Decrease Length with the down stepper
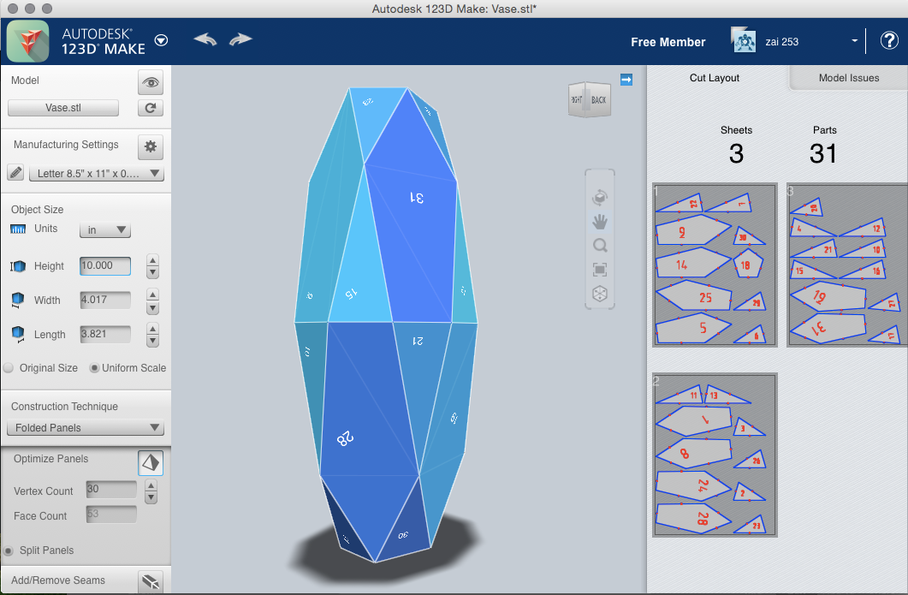 152,341
